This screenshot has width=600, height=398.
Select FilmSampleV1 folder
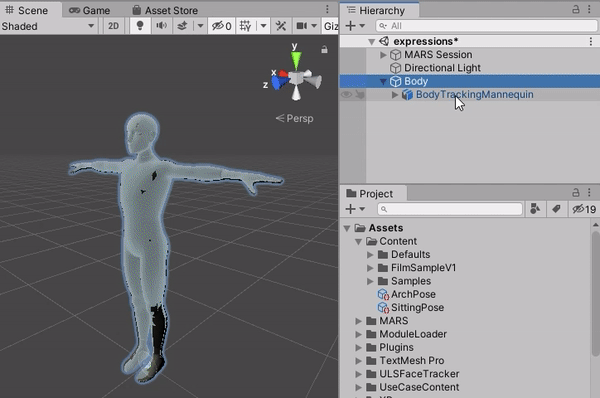coord(423,268)
